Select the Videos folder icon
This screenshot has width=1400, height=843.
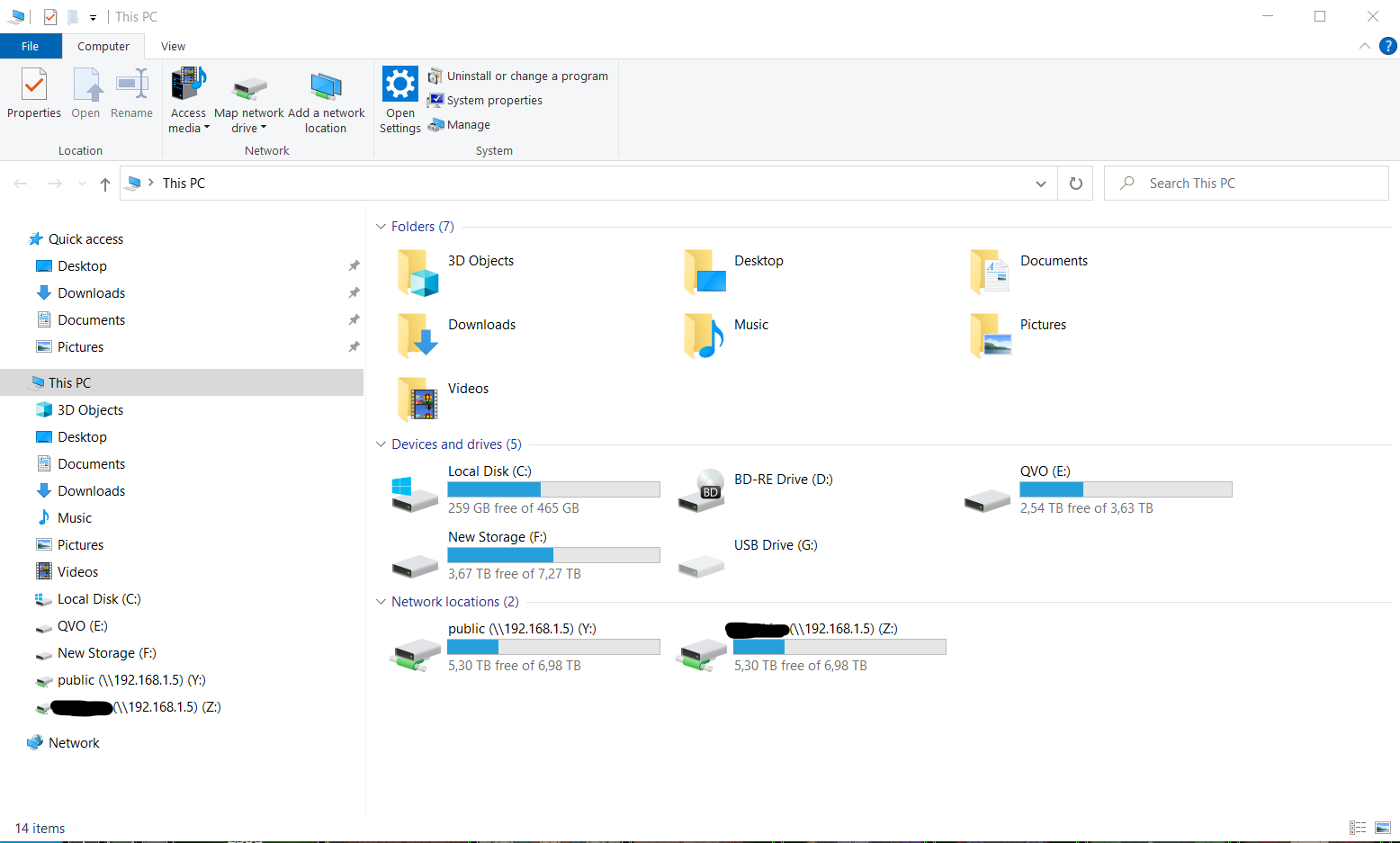pos(417,400)
